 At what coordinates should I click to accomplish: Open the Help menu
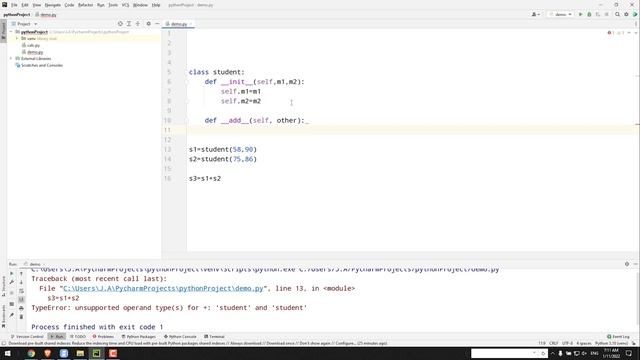click(x=156, y=5)
